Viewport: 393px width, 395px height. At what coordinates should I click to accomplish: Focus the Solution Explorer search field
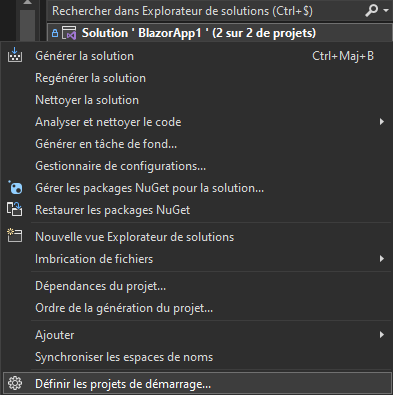[205, 11]
